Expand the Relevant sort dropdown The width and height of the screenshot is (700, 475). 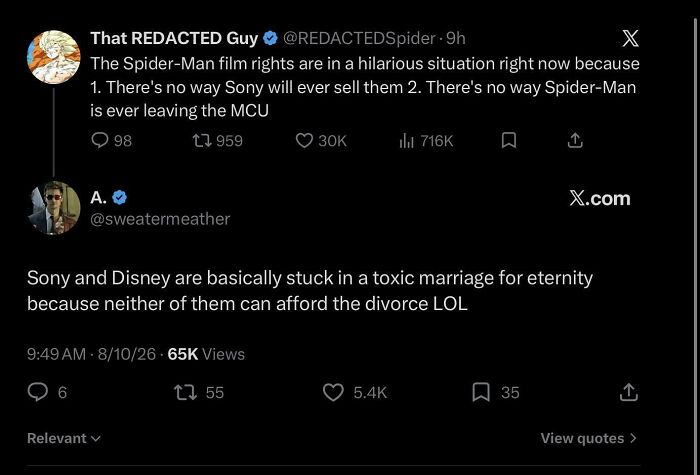pos(64,438)
